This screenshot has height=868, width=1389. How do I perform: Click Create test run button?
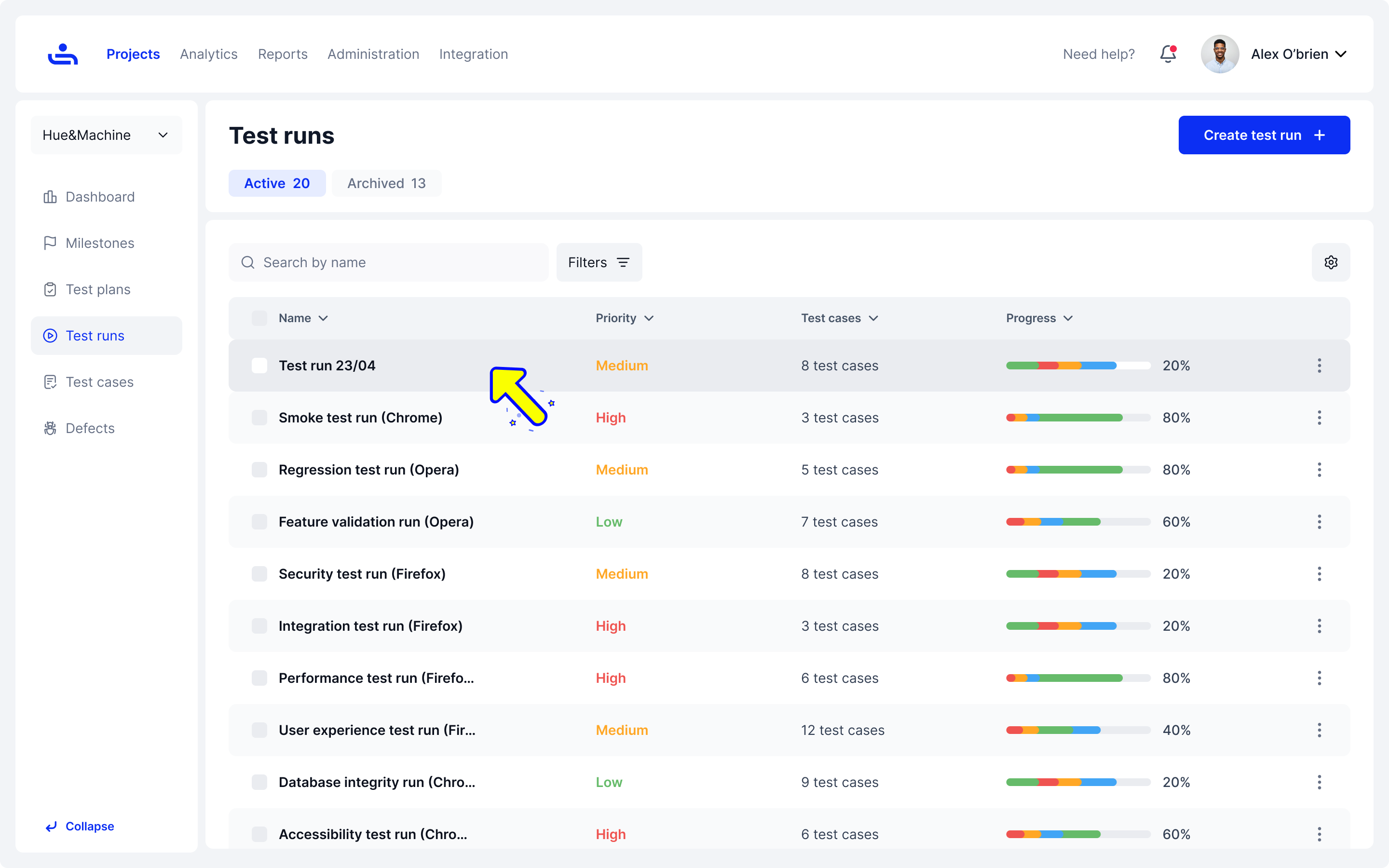(1264, 135)
